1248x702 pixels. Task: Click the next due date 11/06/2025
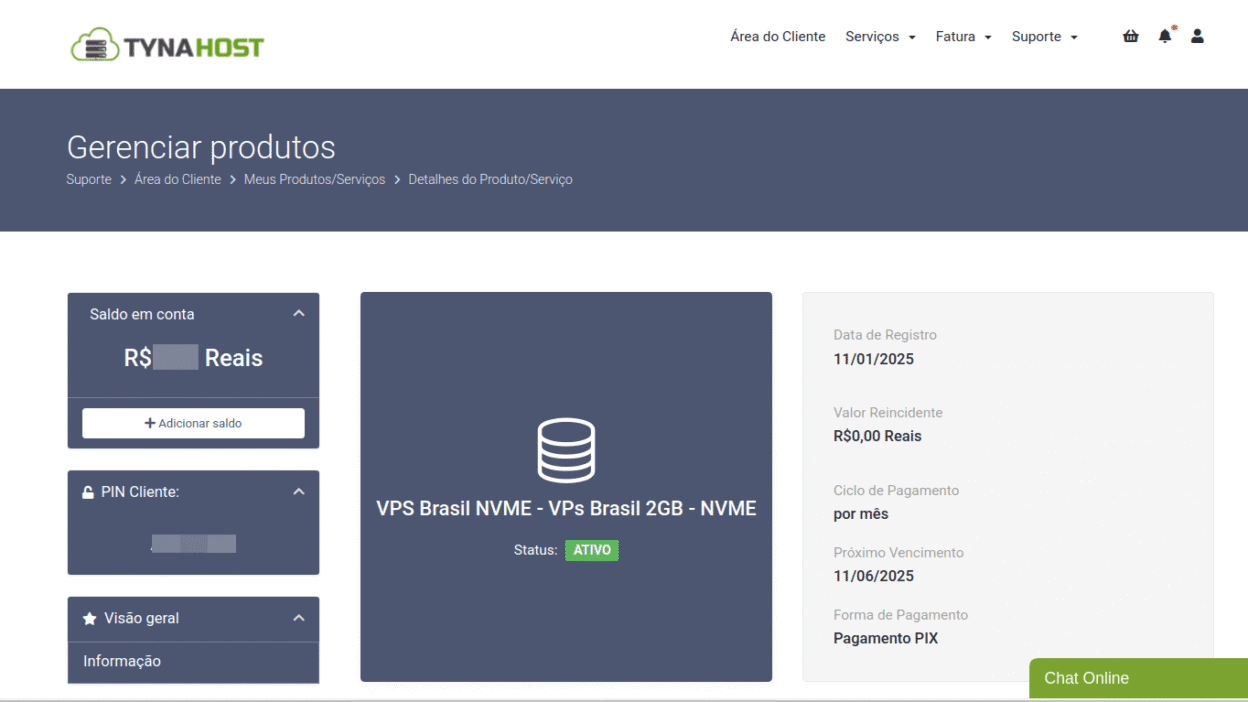(x=874, y=576)
